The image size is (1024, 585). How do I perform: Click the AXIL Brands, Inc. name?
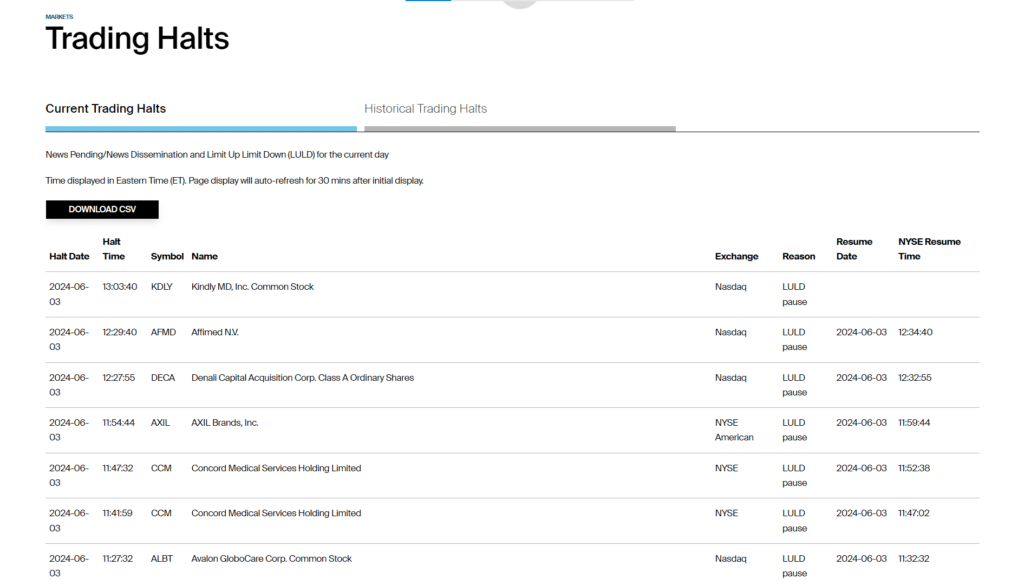[225, 423]
